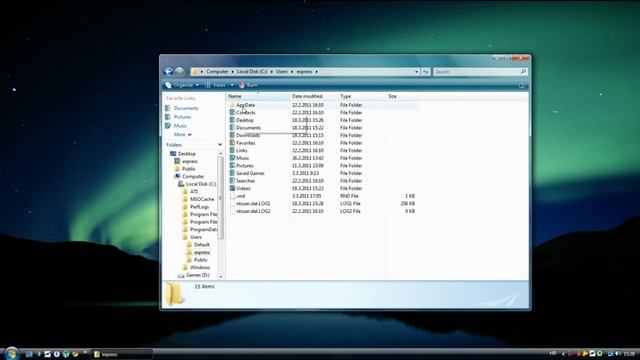The image size is (640, 360).
Task: Select the Desktop folder icon in file list
Action: pos(232,120)
